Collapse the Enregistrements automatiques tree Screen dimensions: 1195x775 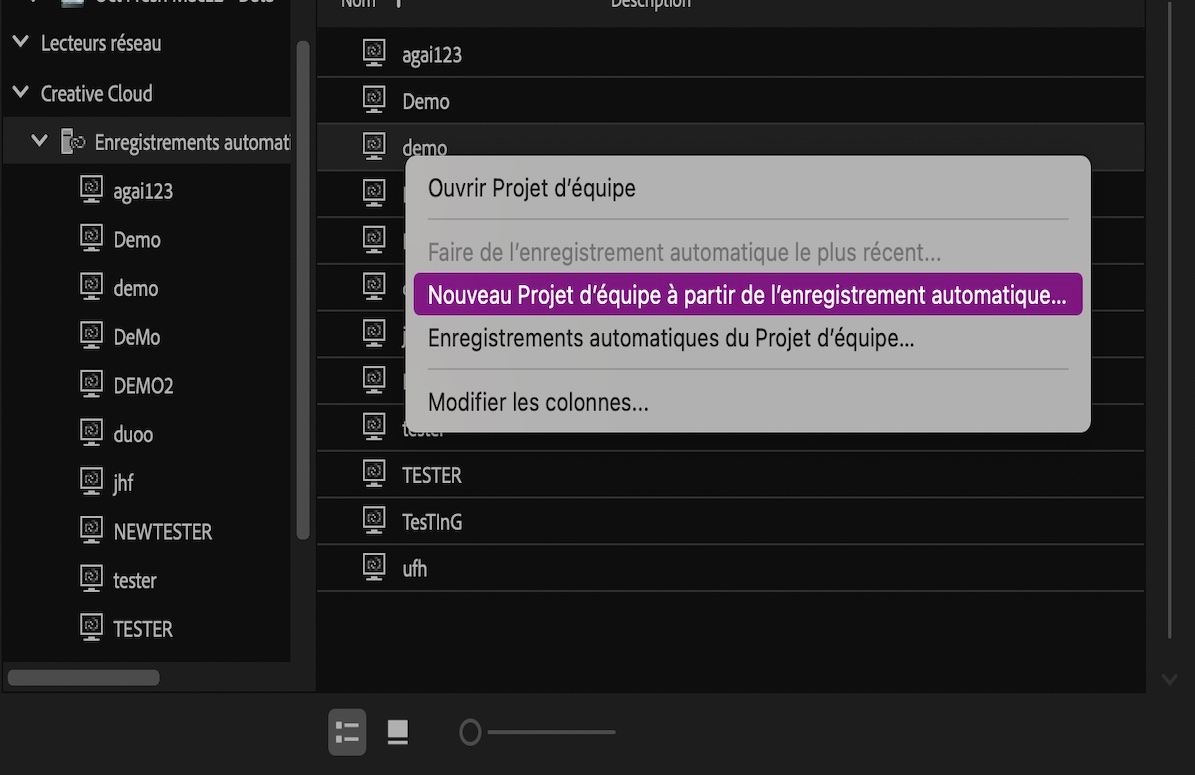point(39,140)
